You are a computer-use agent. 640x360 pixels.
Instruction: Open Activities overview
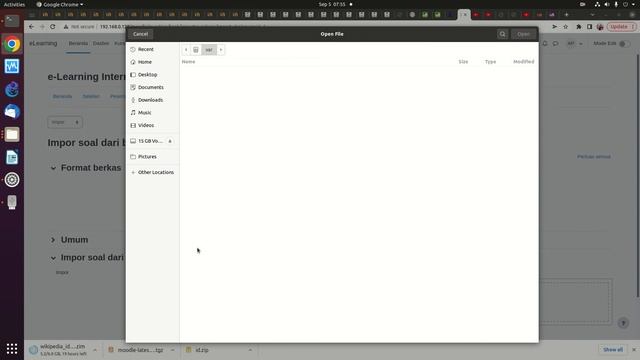14,4
